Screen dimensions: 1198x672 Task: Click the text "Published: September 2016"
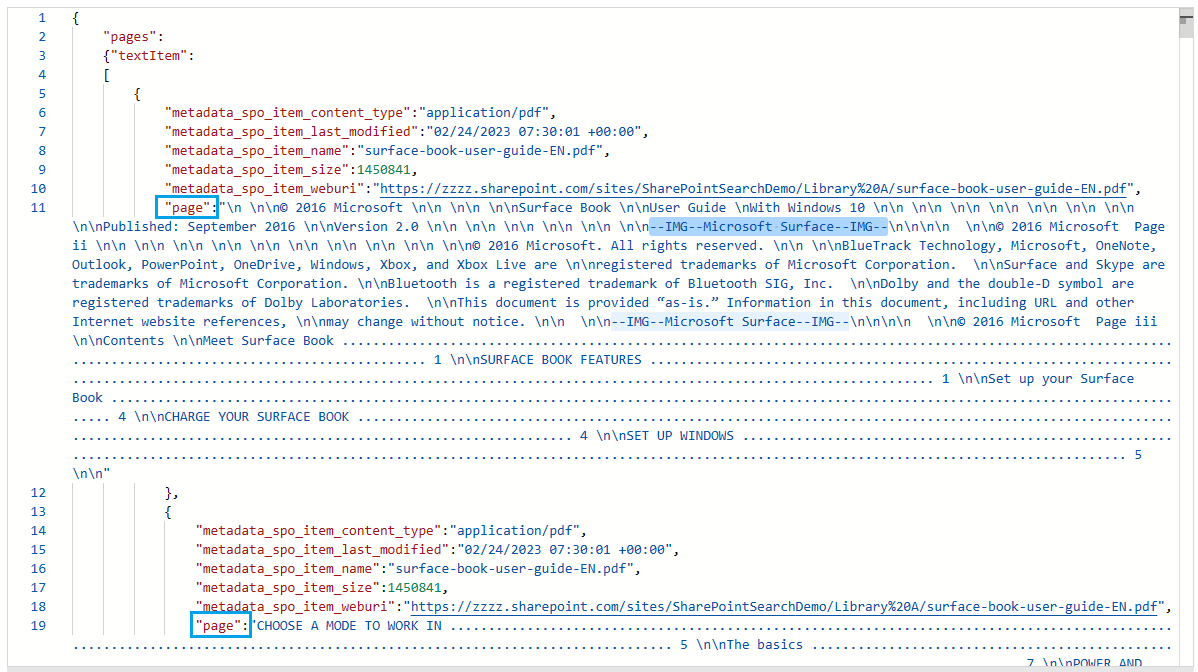(200, 227)
